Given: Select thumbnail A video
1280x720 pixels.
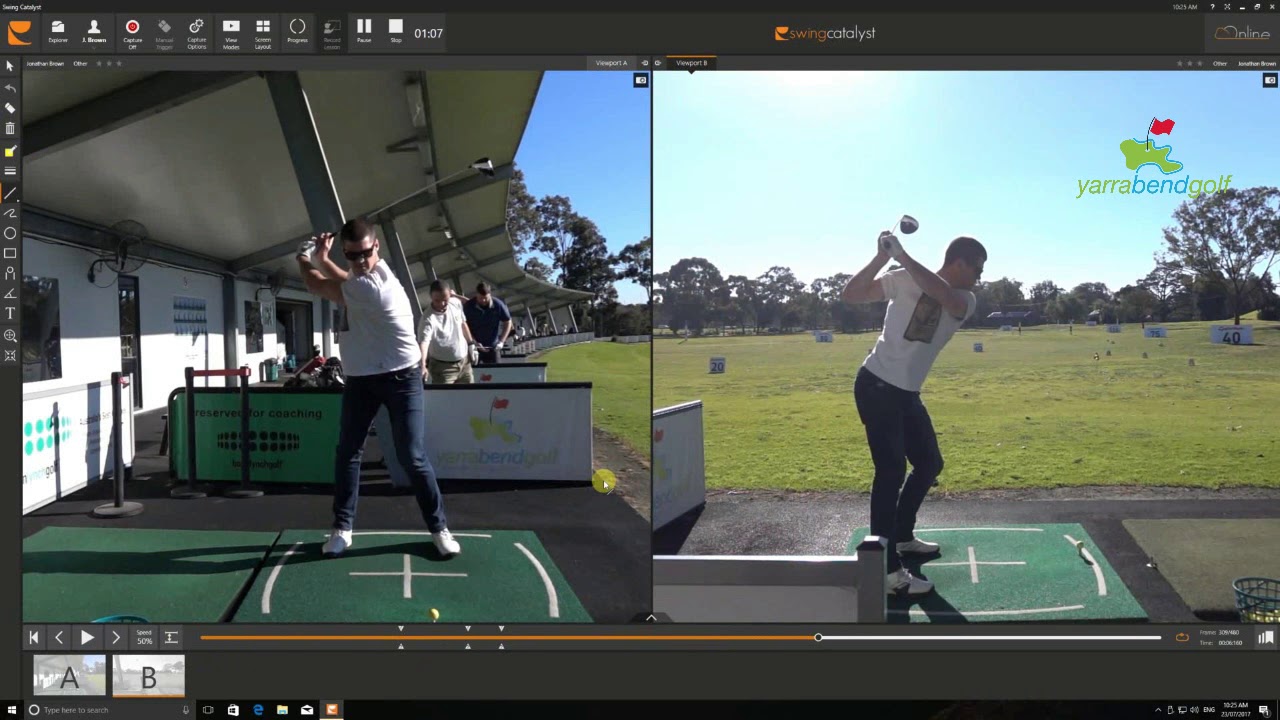Looking at the screenshot, I should [69, 676].
